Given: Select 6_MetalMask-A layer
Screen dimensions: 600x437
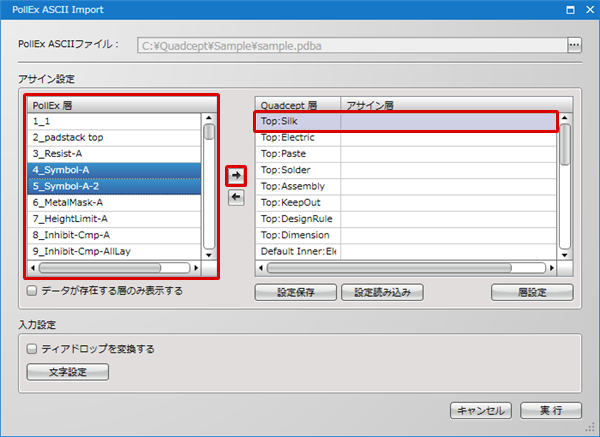Looking at the screenshot, I should click(114, 202).
